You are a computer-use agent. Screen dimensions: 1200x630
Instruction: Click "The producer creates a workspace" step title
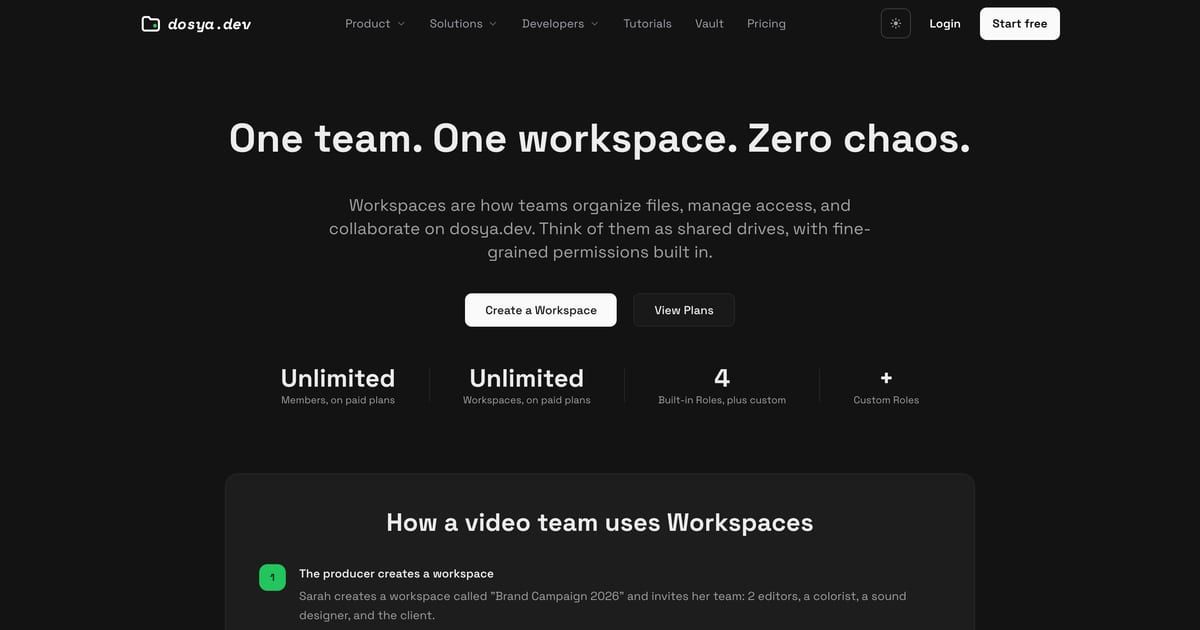coord(396,574)
